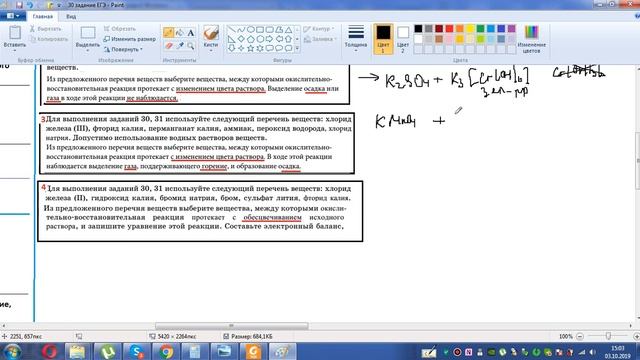Viewport: 640px width, 360px height.
Task: Open the Толщина line thickness dropdown
Action: (356, 50)
